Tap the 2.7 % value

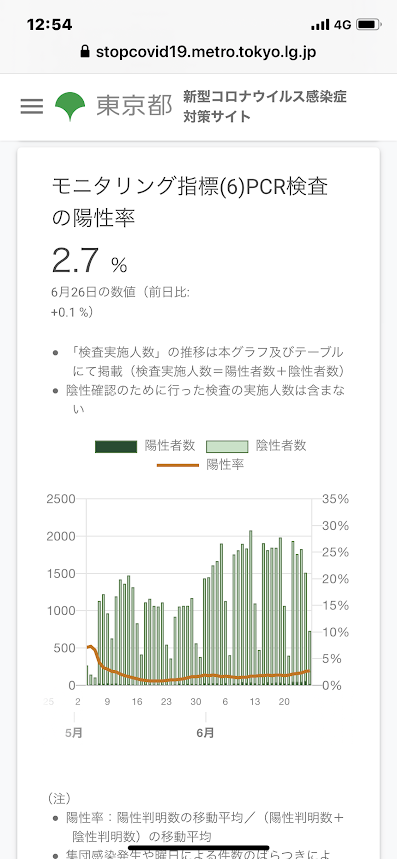point(90,261)
